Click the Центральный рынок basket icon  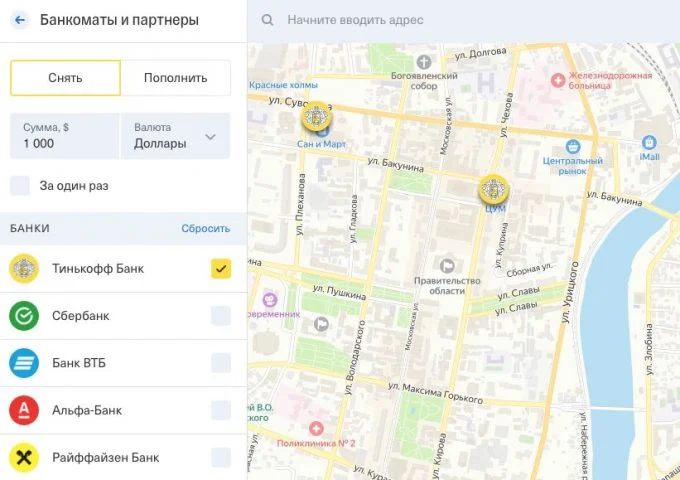coord(573,147)
